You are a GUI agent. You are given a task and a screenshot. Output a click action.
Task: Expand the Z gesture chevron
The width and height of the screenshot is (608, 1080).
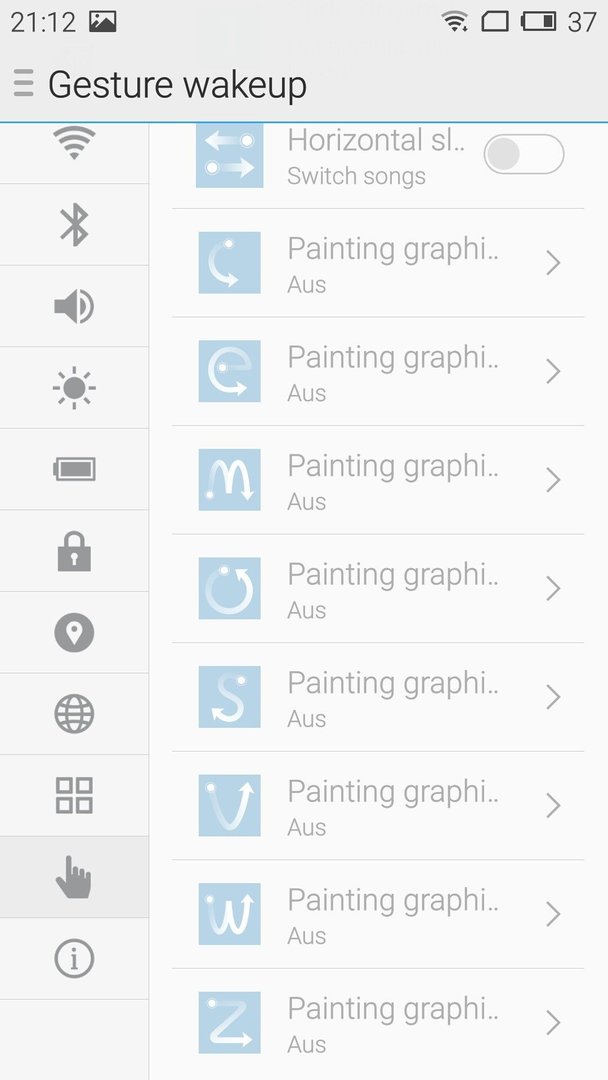coord(553,1023)
